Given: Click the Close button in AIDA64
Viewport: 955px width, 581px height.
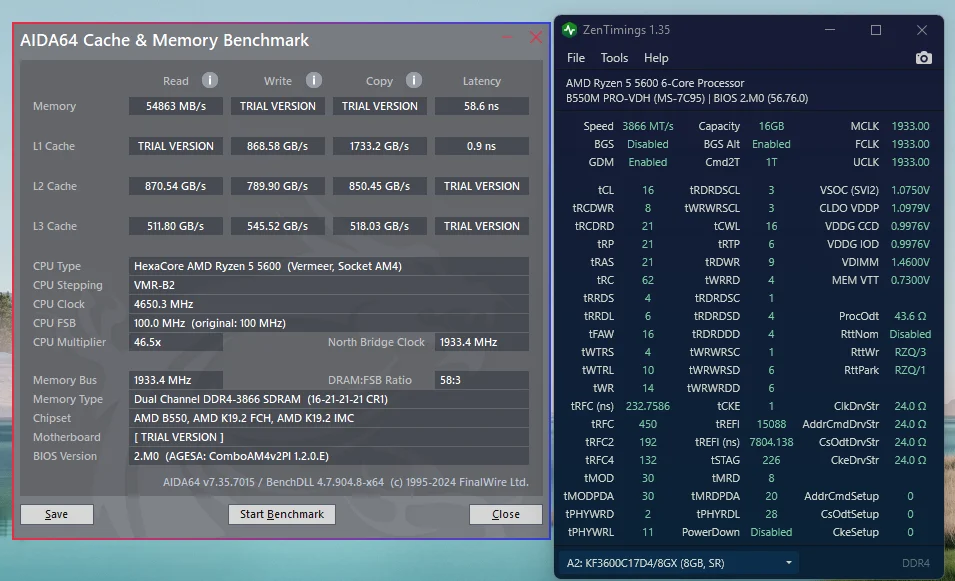Looking at the screenshot, I should pos(505,514).
